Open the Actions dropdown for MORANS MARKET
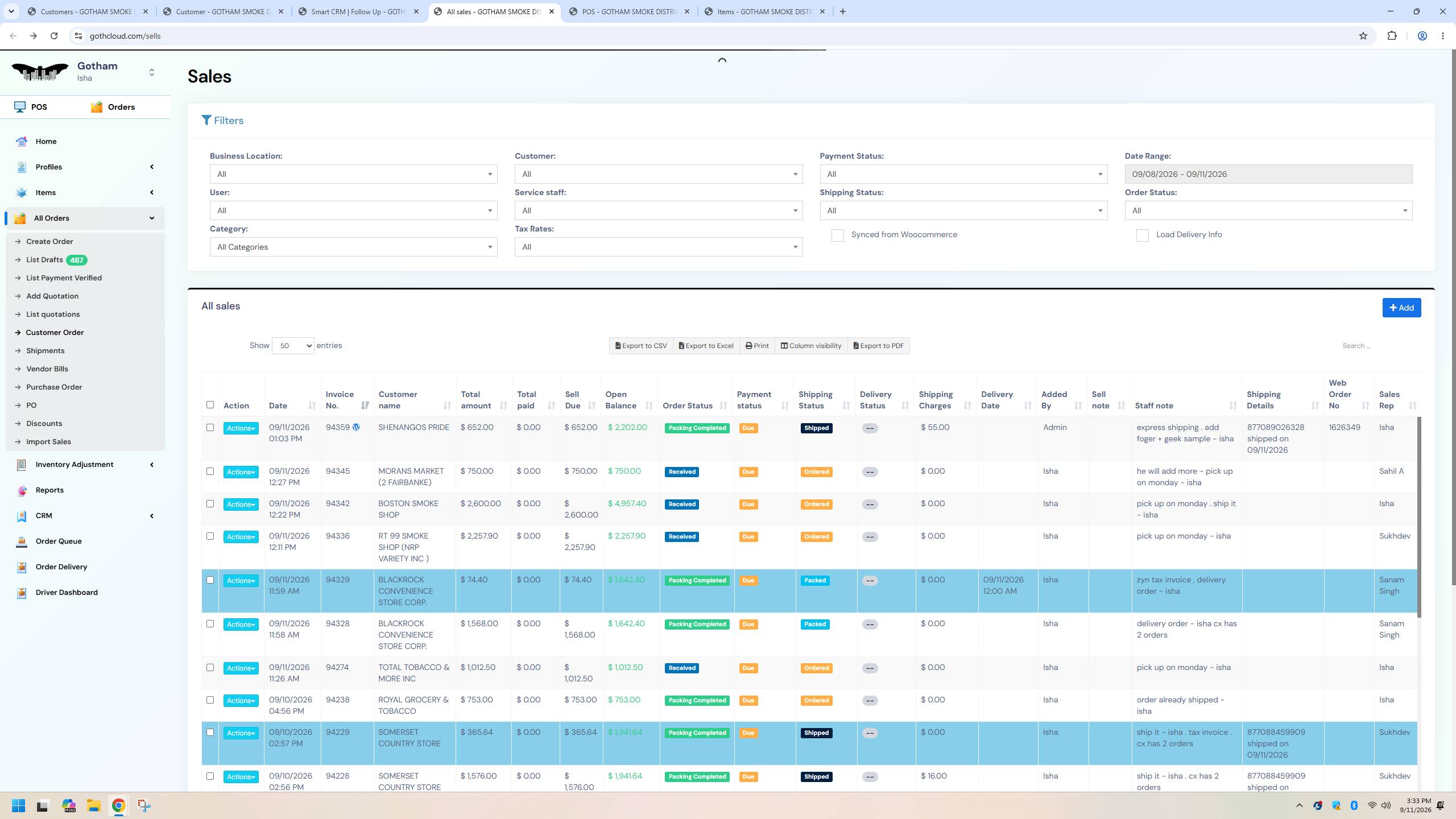The width and height of the screenshot is (1456, 819). pyautogui.click(x=241, y=472)
